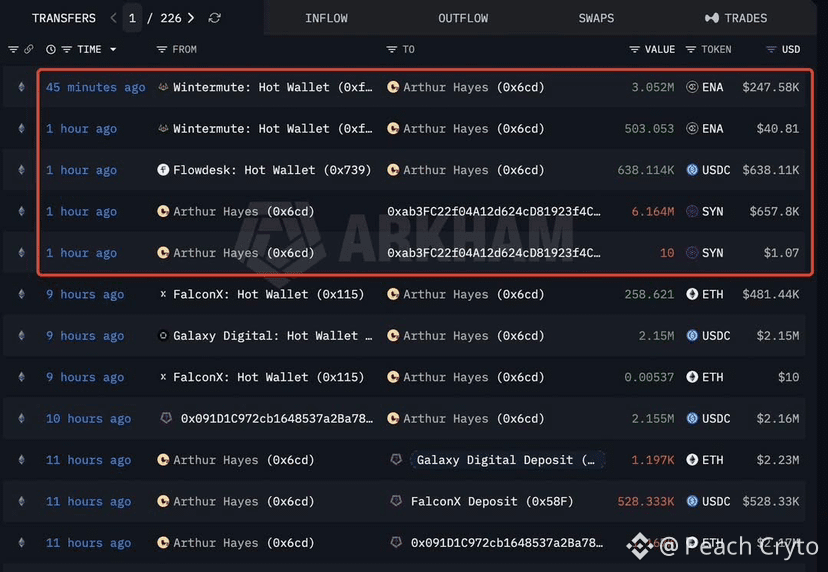Switch to the INFLOW tab

[326, 18]
